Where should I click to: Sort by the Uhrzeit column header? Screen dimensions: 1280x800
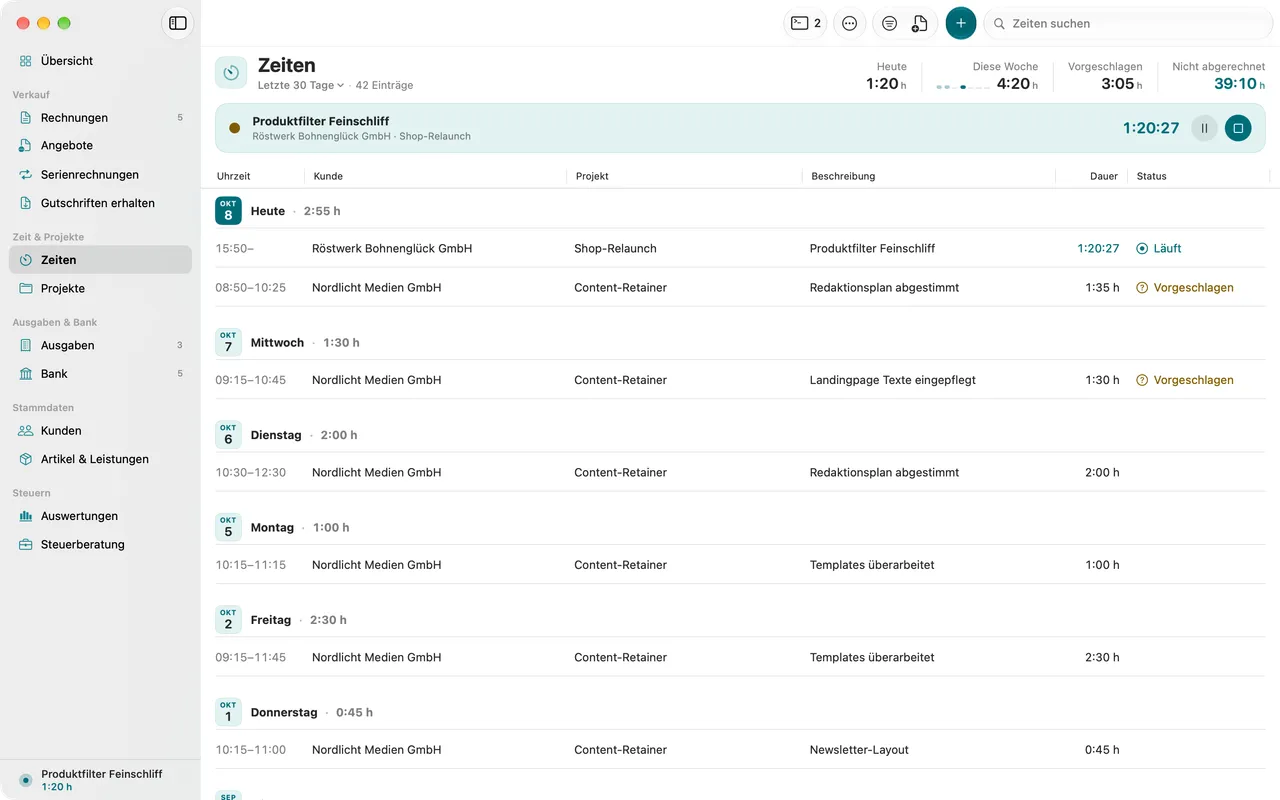(x=234, y=176)
